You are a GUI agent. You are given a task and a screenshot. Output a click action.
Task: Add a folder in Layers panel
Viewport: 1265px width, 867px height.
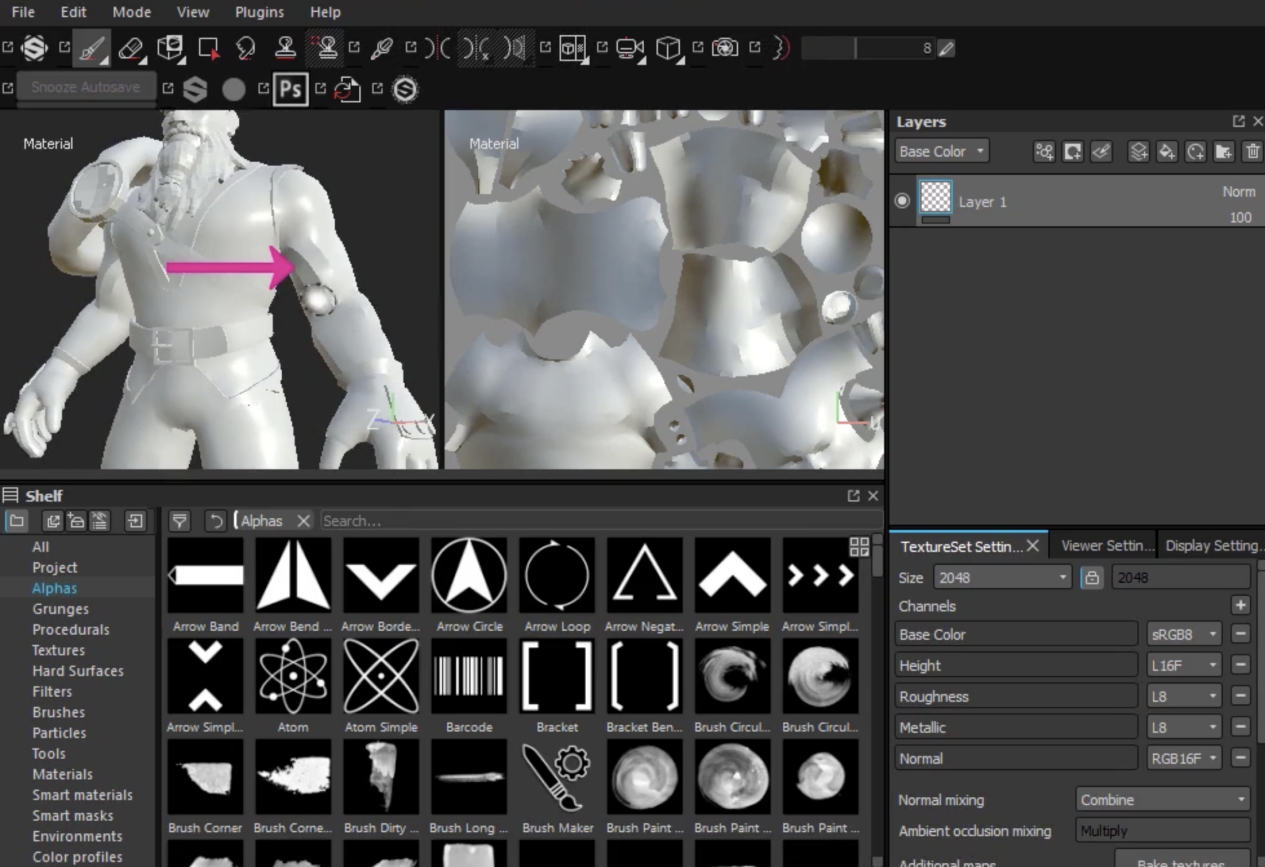tap(1223, 151)
